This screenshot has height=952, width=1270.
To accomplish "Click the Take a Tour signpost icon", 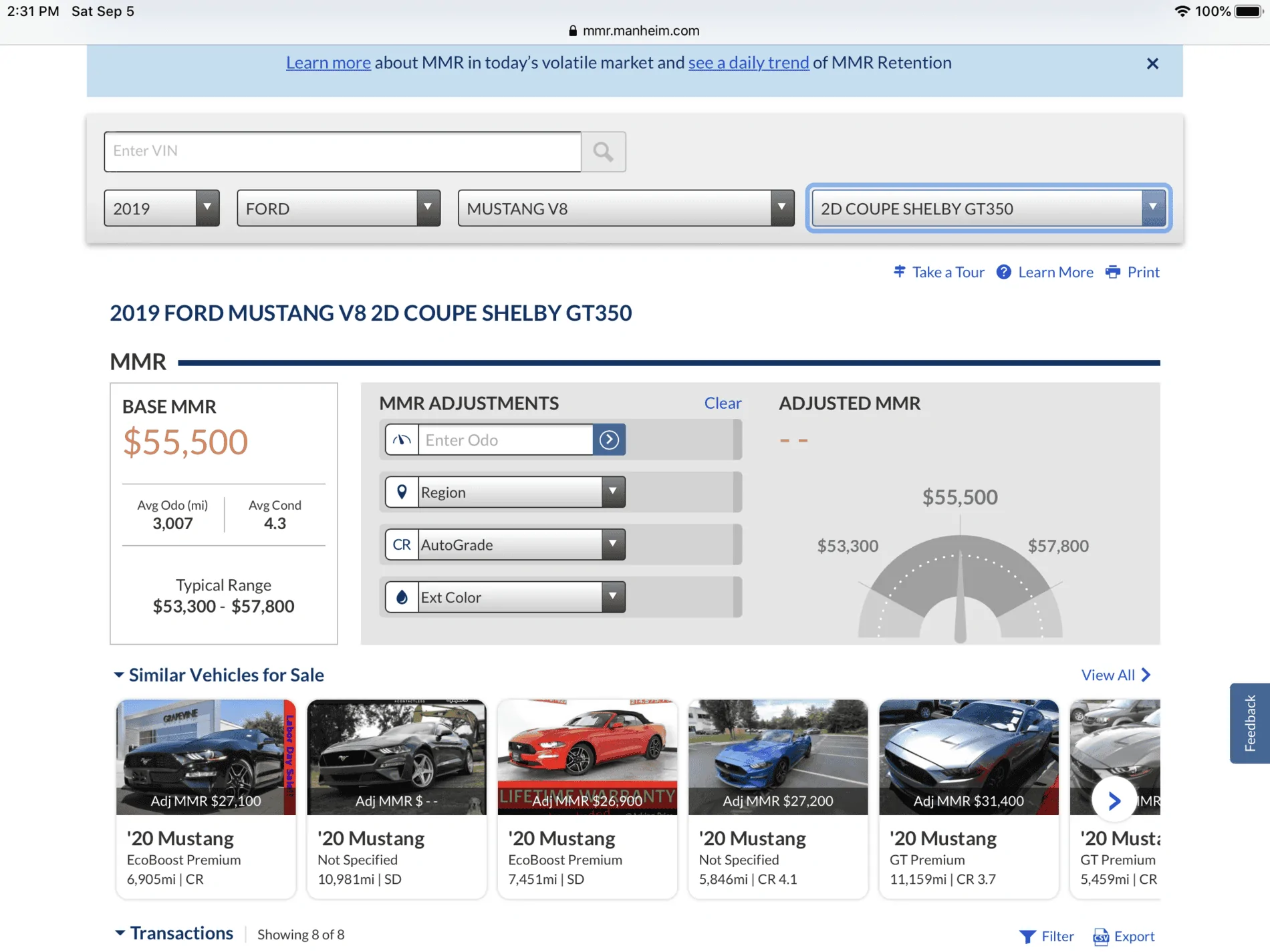I will point(900,271).
